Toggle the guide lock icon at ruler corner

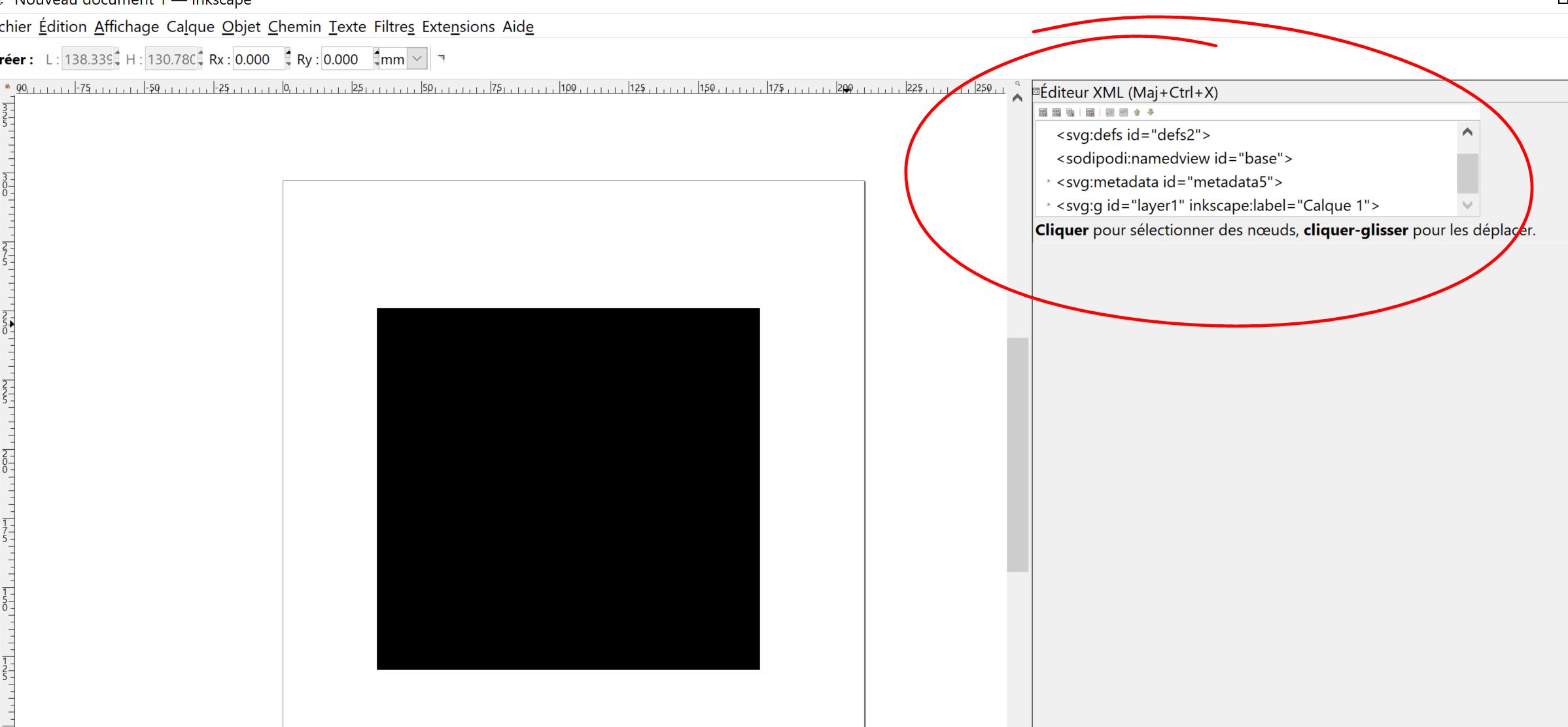pos(7,86)
